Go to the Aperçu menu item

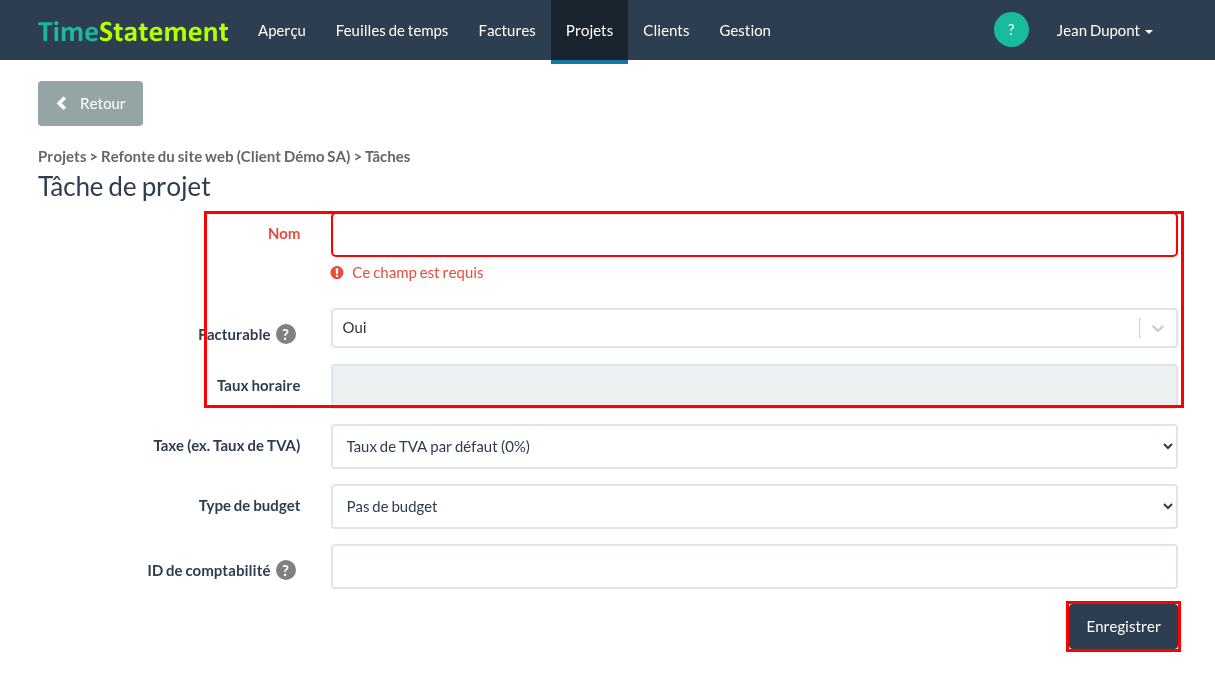(282, 31)
